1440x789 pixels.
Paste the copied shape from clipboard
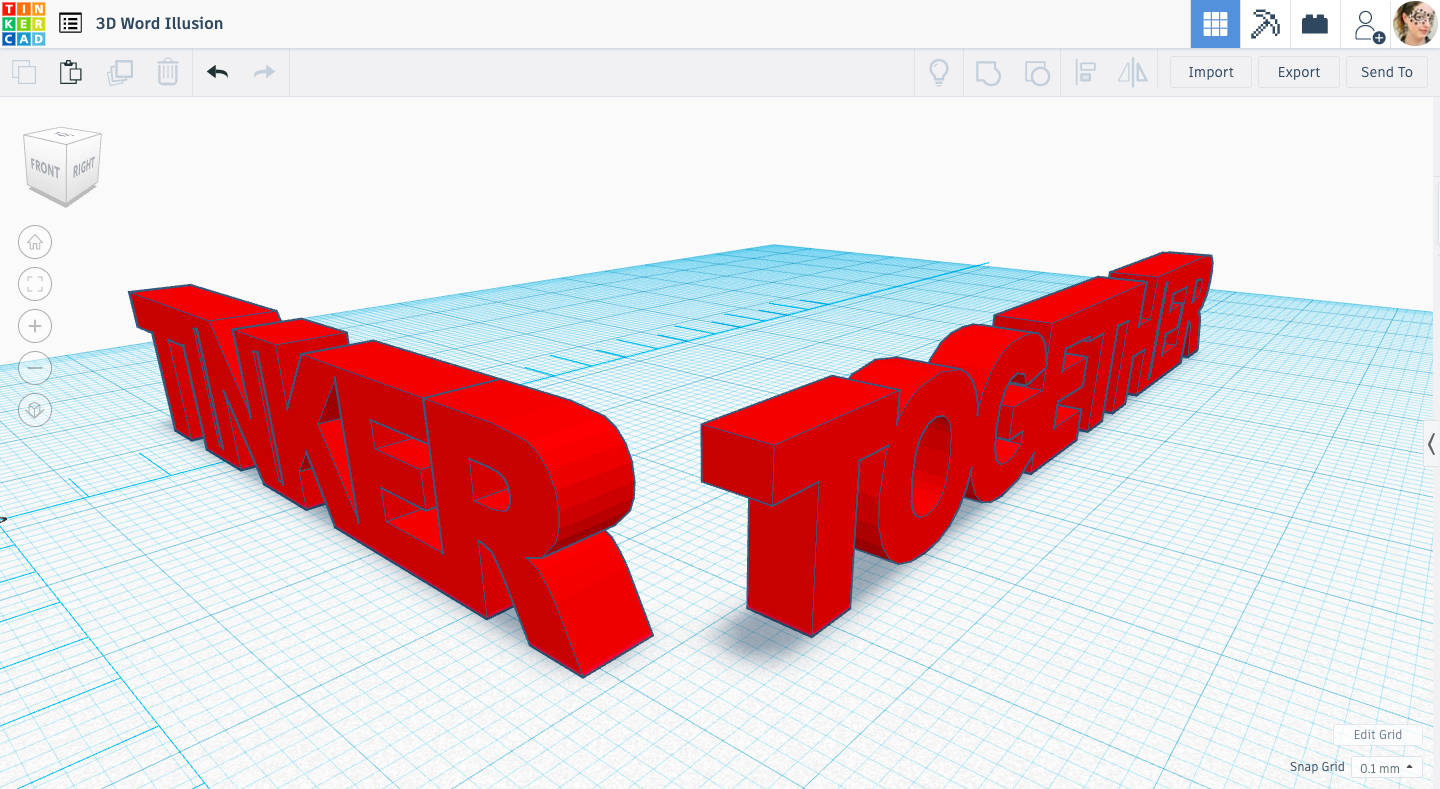coord(70,72)
